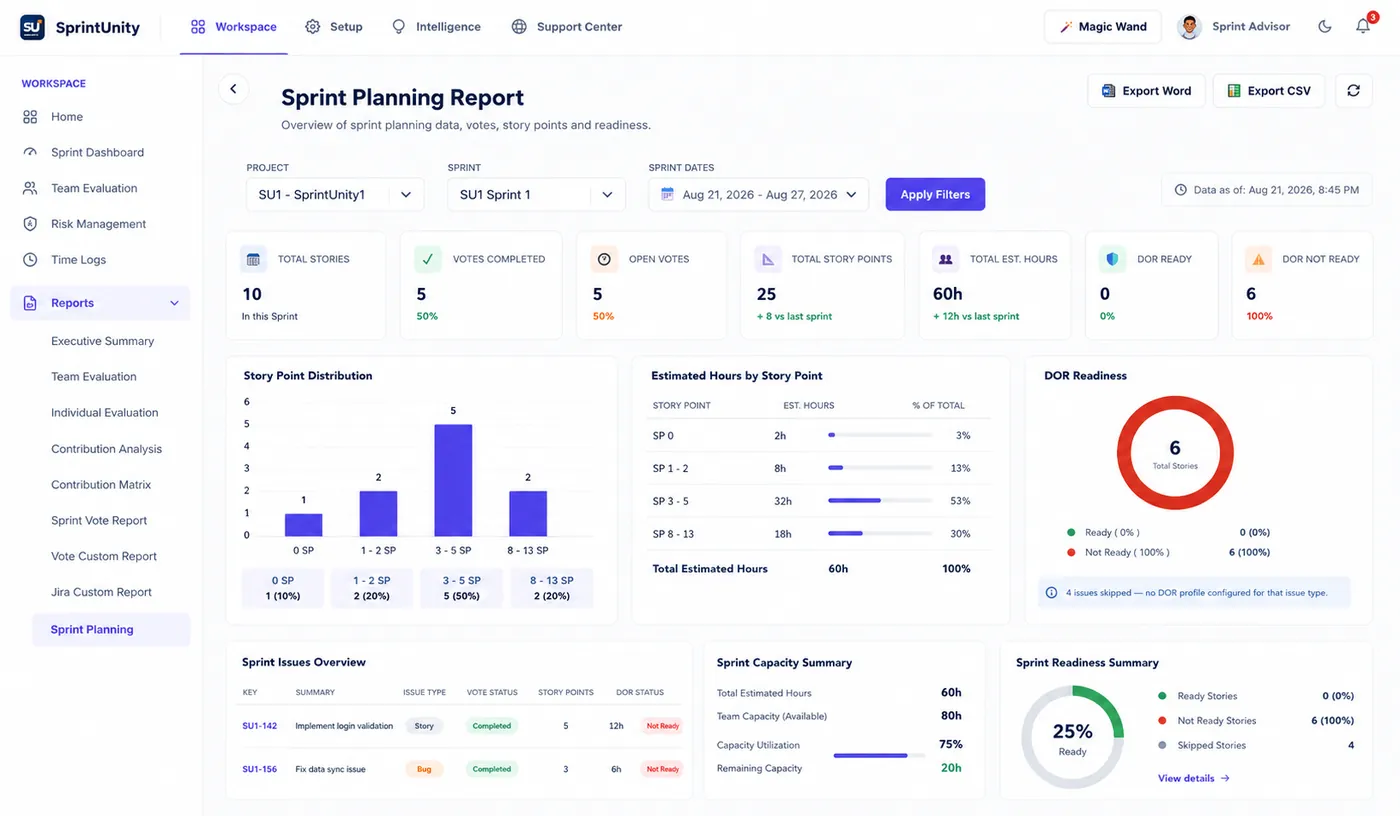Image resolution: width=1400 pixels, height=816 pixels.
Task: Click the Votes Completed checkmark icon
Action: [x=428, y=259]
